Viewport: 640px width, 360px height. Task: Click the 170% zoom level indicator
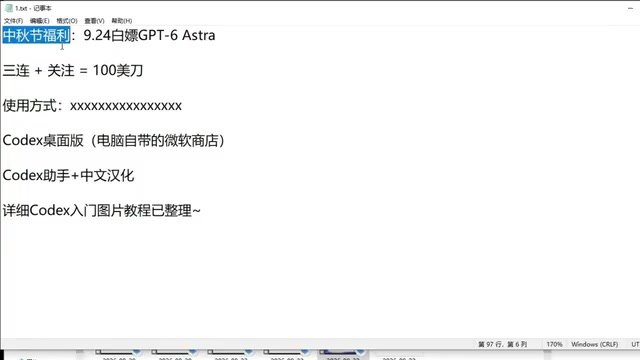(x=554, y=344)
